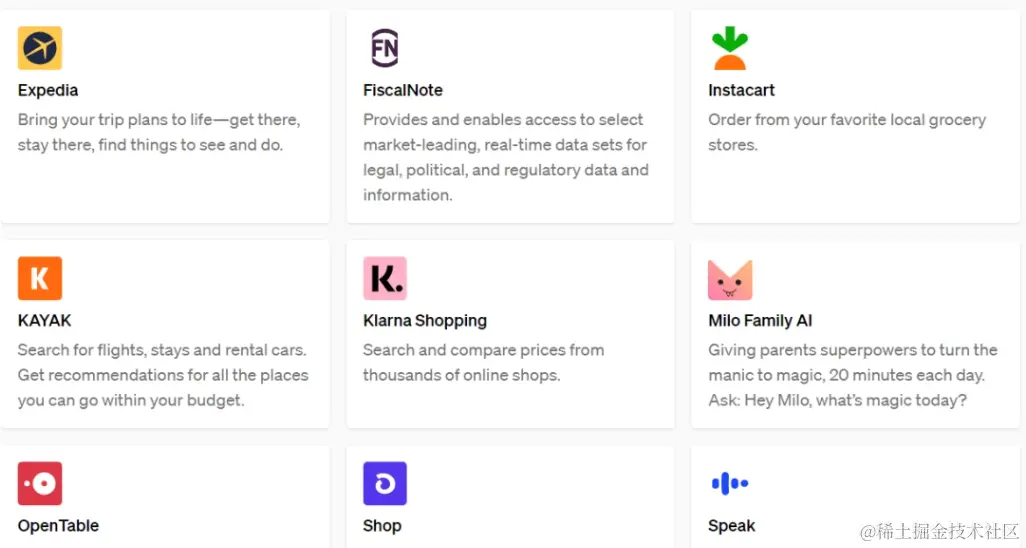Click the Expedia trip plans description
This screenshot has height=548, width=1026.
pyautogui.click(x=159, y=132)
